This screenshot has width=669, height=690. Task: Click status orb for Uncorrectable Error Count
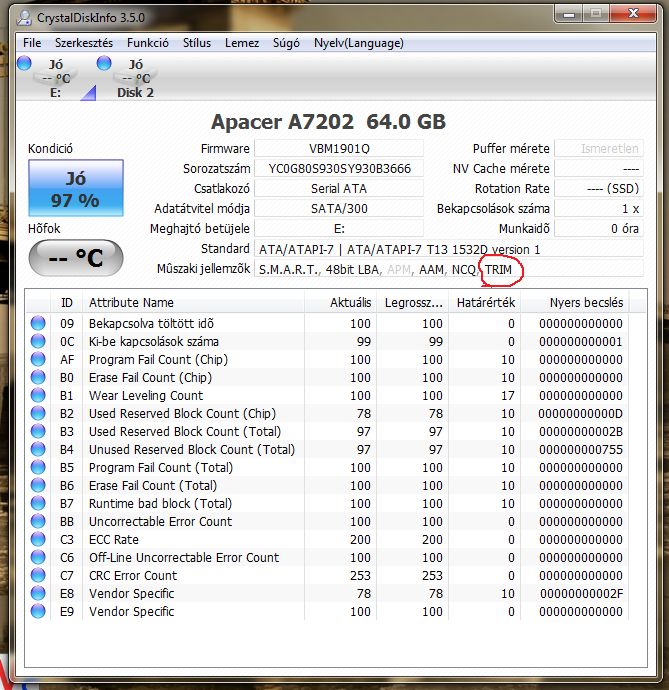[38, 521]
